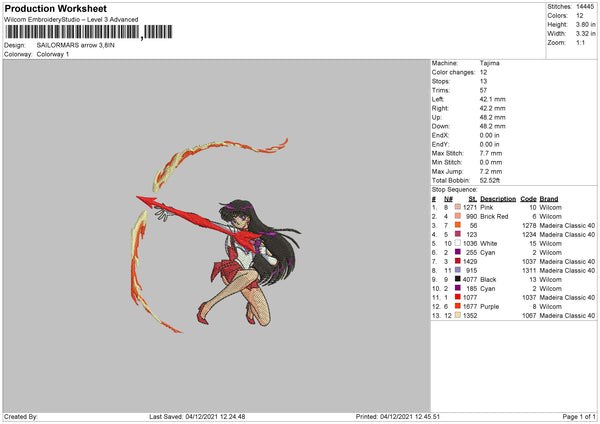Image resolution: width=600 pixels, height=424 pixels.
Task: Click the Brand column header
Action: (549, 199)
